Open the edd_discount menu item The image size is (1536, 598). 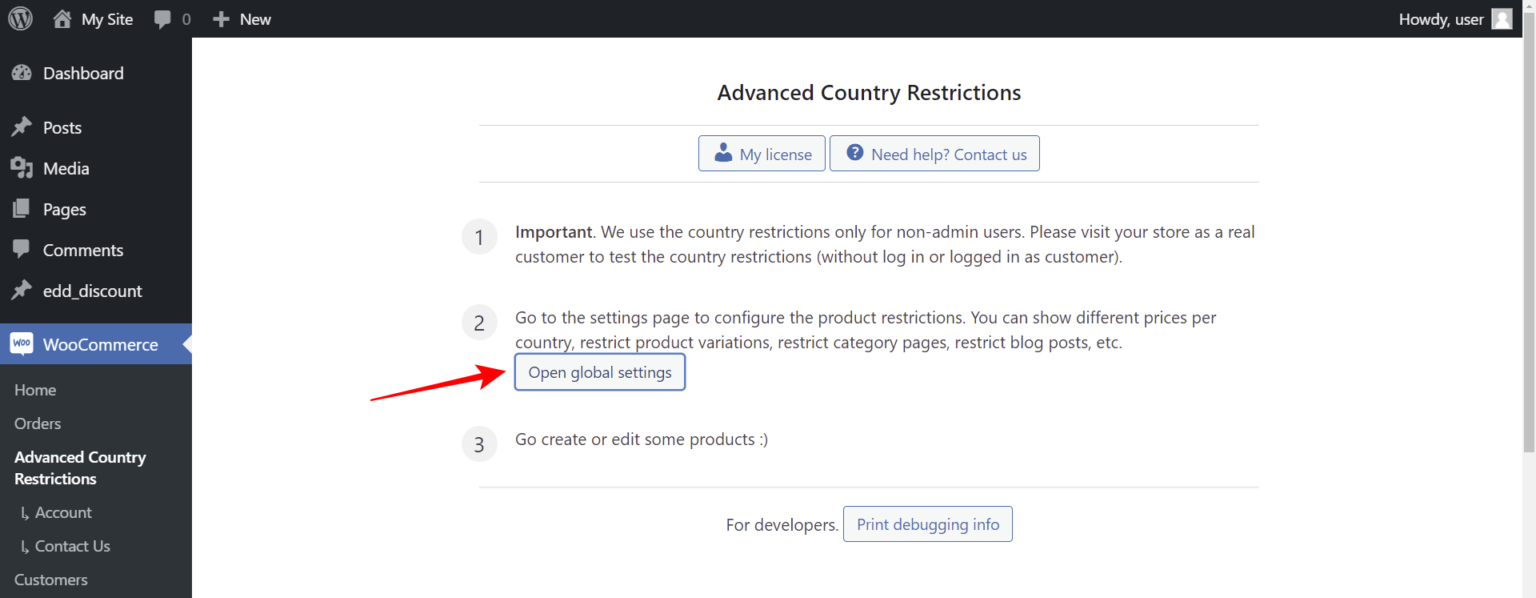92,291
